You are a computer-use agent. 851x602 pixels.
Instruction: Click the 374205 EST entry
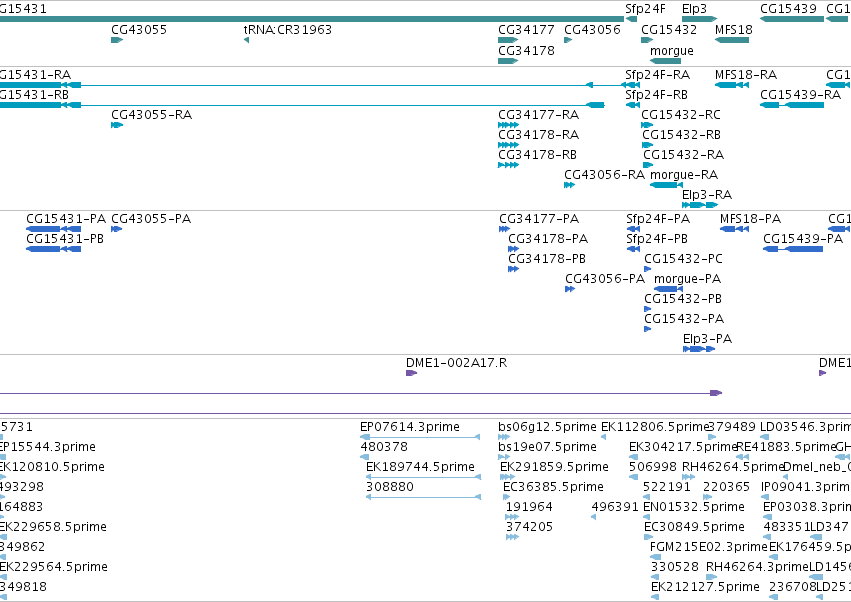512,537
